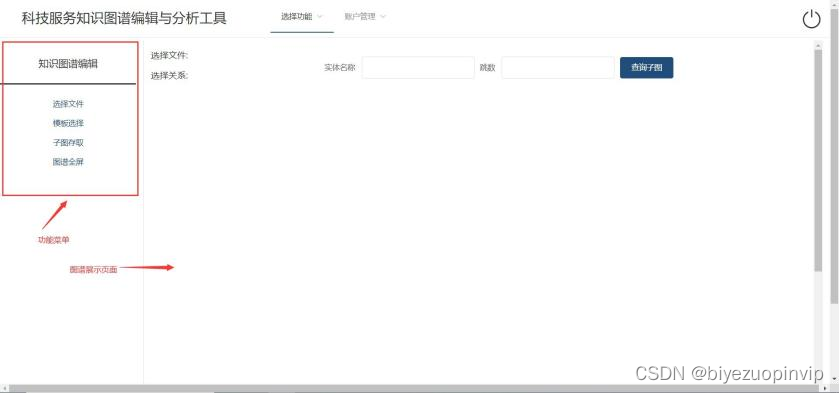The height and width of the screenshot is (393, 839).
Task: Click the 跳数 label
Action: tap(487, 68)
